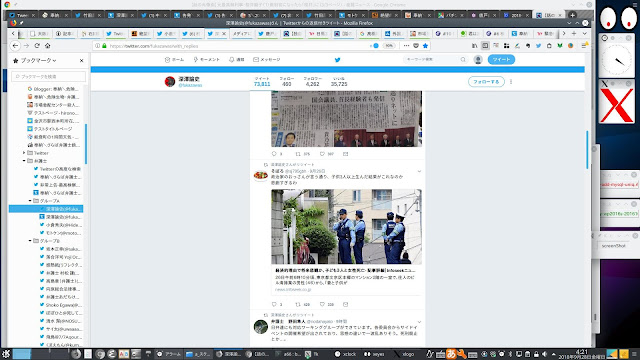Click the search magnifier in Twitter keyword box
The width and height of the screenshot is (640, 360).
pos(463,60)
